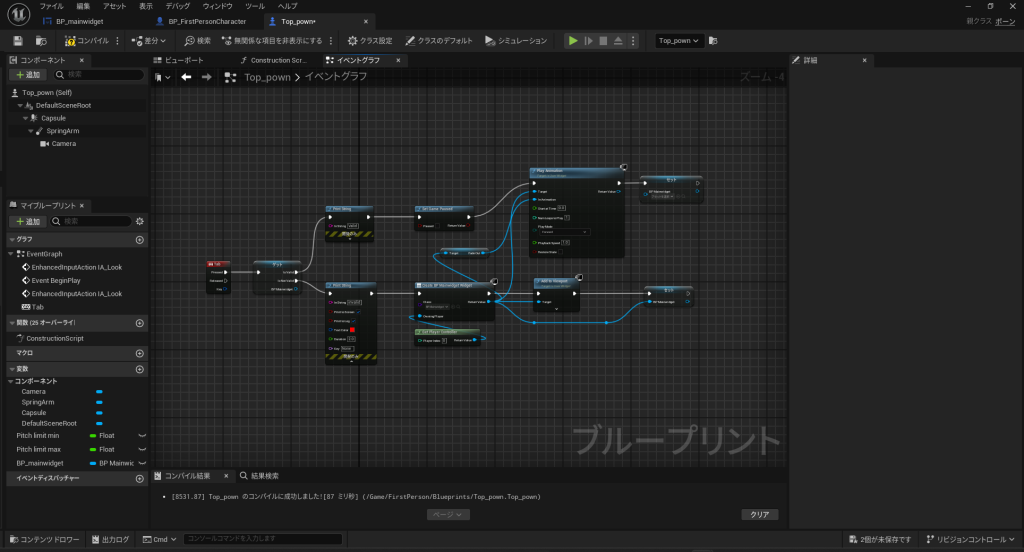Open the デバッグ menu
This screenshot has width=1024, height=552.
pos(179,6)
